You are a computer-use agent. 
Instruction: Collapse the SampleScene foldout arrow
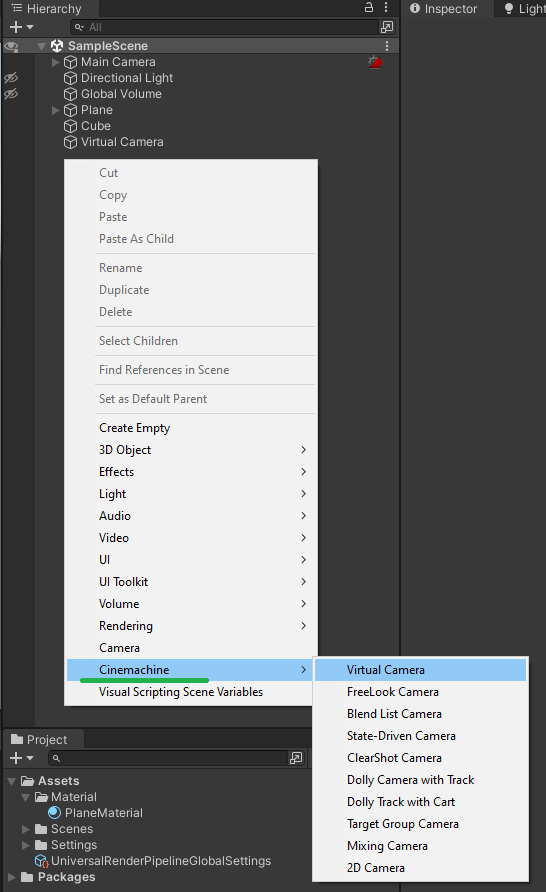(x=41, y=46)
